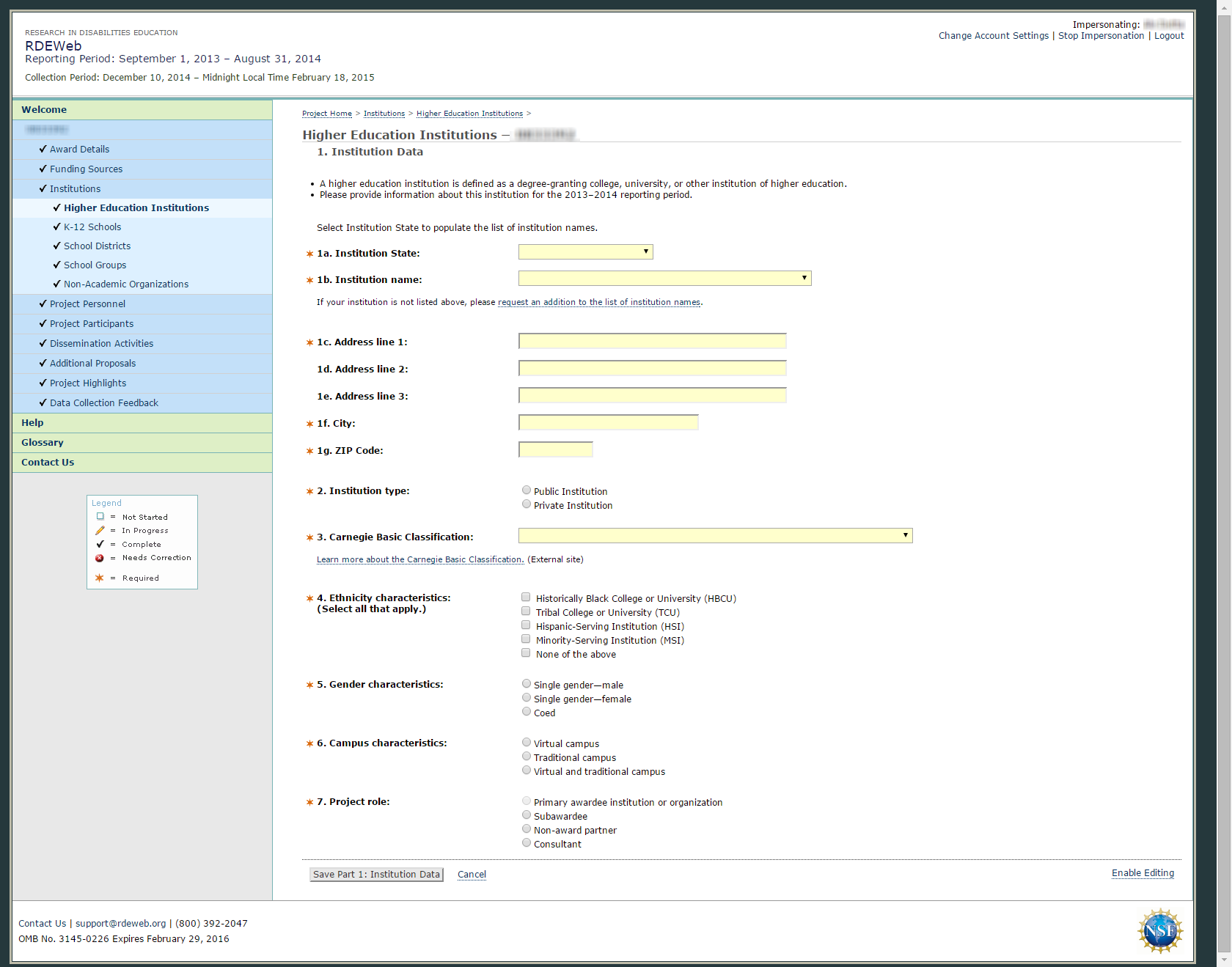Click the checkmark icon next to Data Collection Feedback
Screen dimensions: 1232x967
[x=43, y=402]
